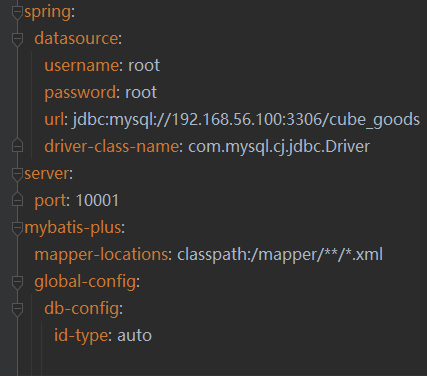Viewport: 427px width, 376px height.
Task: Click the mybatis-plus key
Action: [x=73, y=228]
